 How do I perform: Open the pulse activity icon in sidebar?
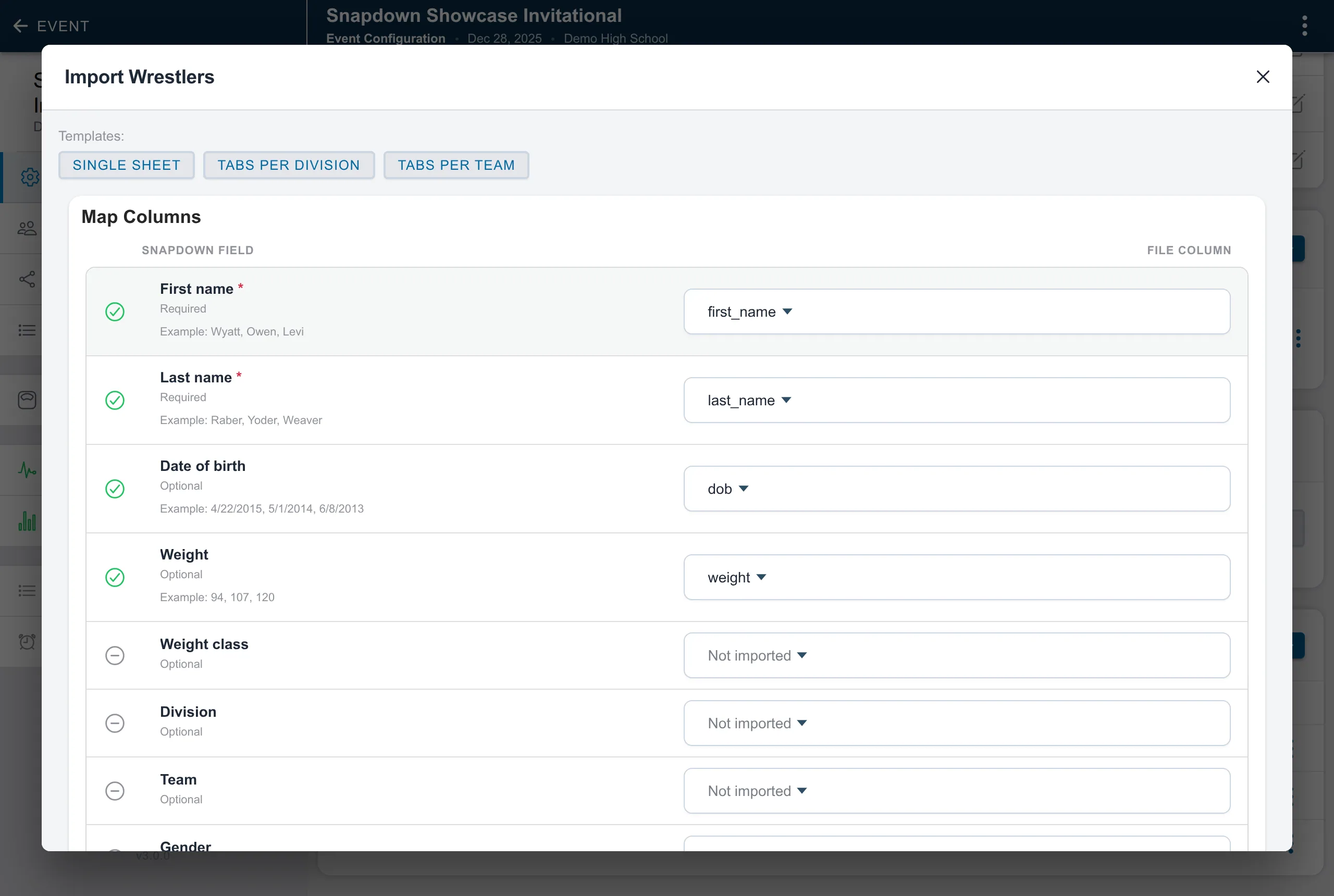pyautogui.click(x=27, y=470)
